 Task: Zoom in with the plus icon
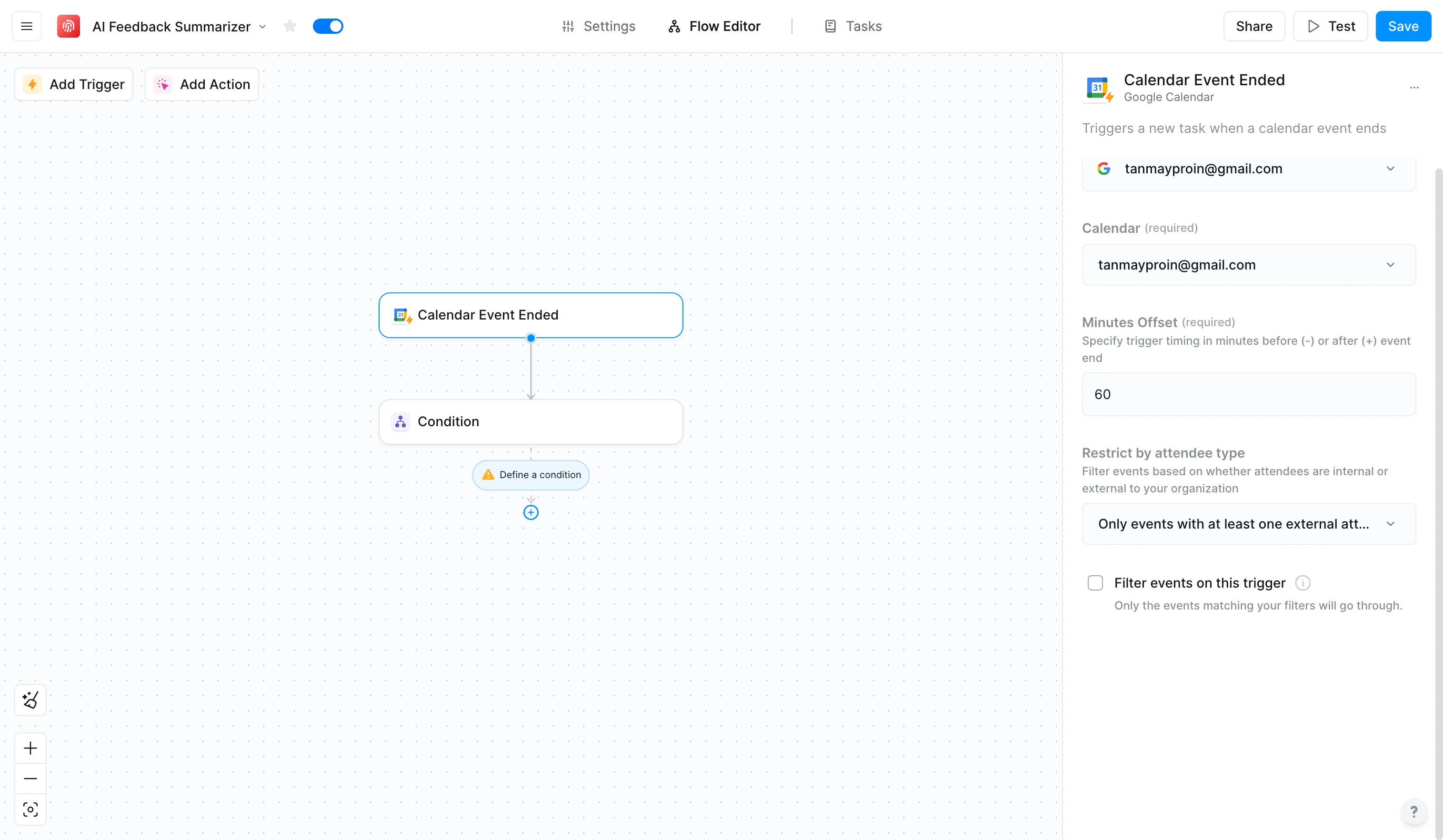pyautogui.click(x=30, y=748)
